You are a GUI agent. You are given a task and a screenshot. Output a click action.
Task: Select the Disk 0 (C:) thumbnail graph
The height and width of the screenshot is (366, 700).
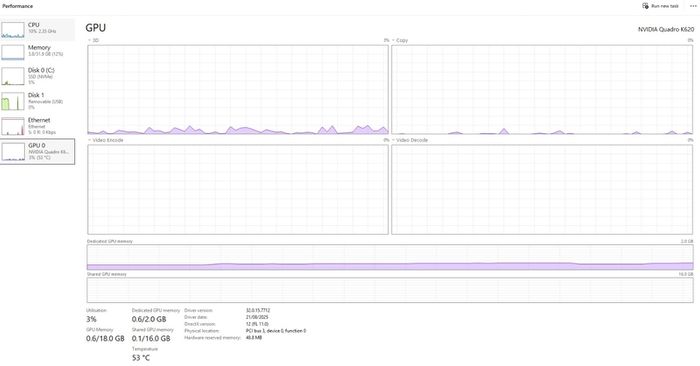pyautogui.click(x=12, y=76)
